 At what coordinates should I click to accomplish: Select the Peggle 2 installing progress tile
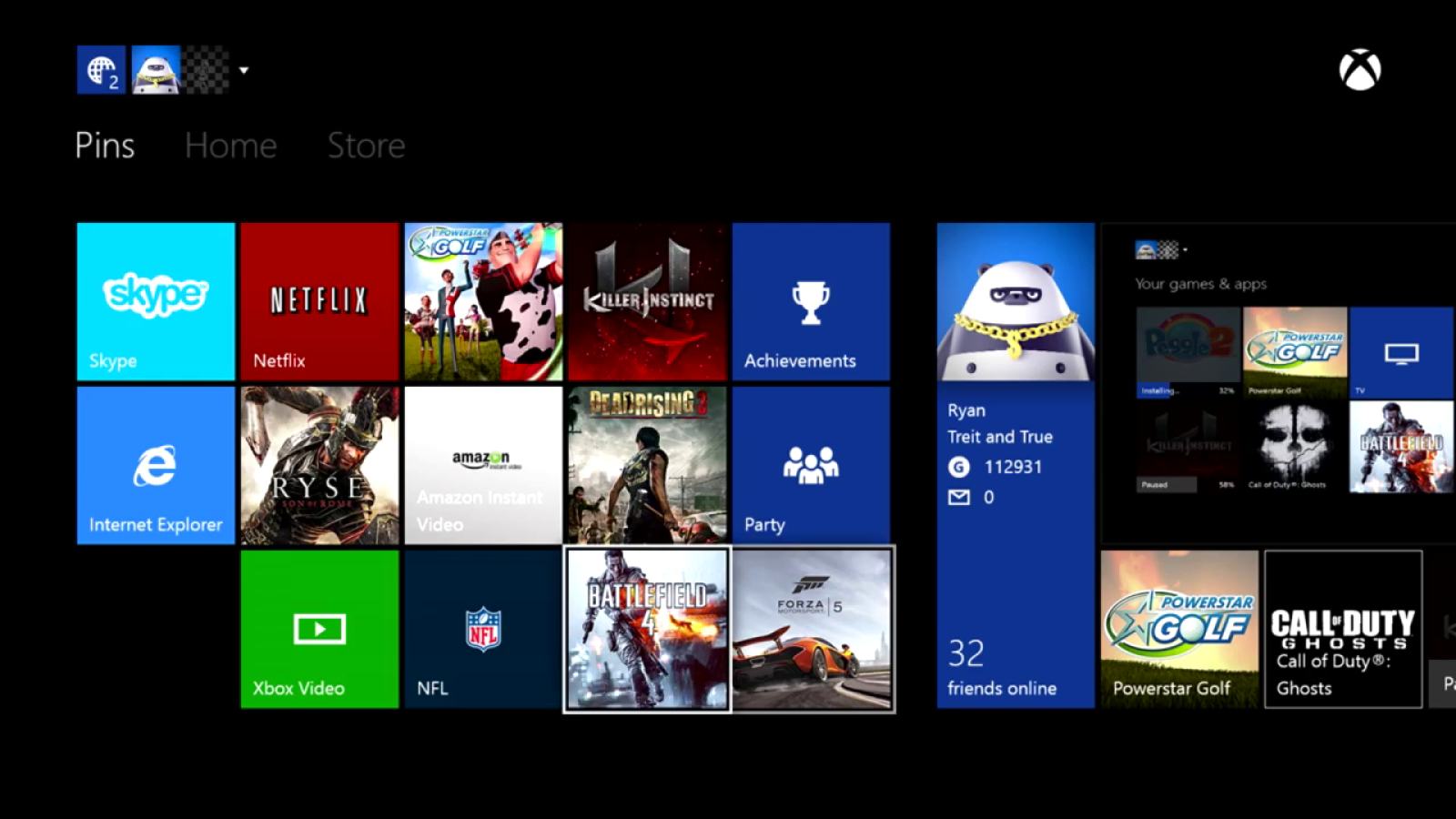click(x=1188, y=352)
